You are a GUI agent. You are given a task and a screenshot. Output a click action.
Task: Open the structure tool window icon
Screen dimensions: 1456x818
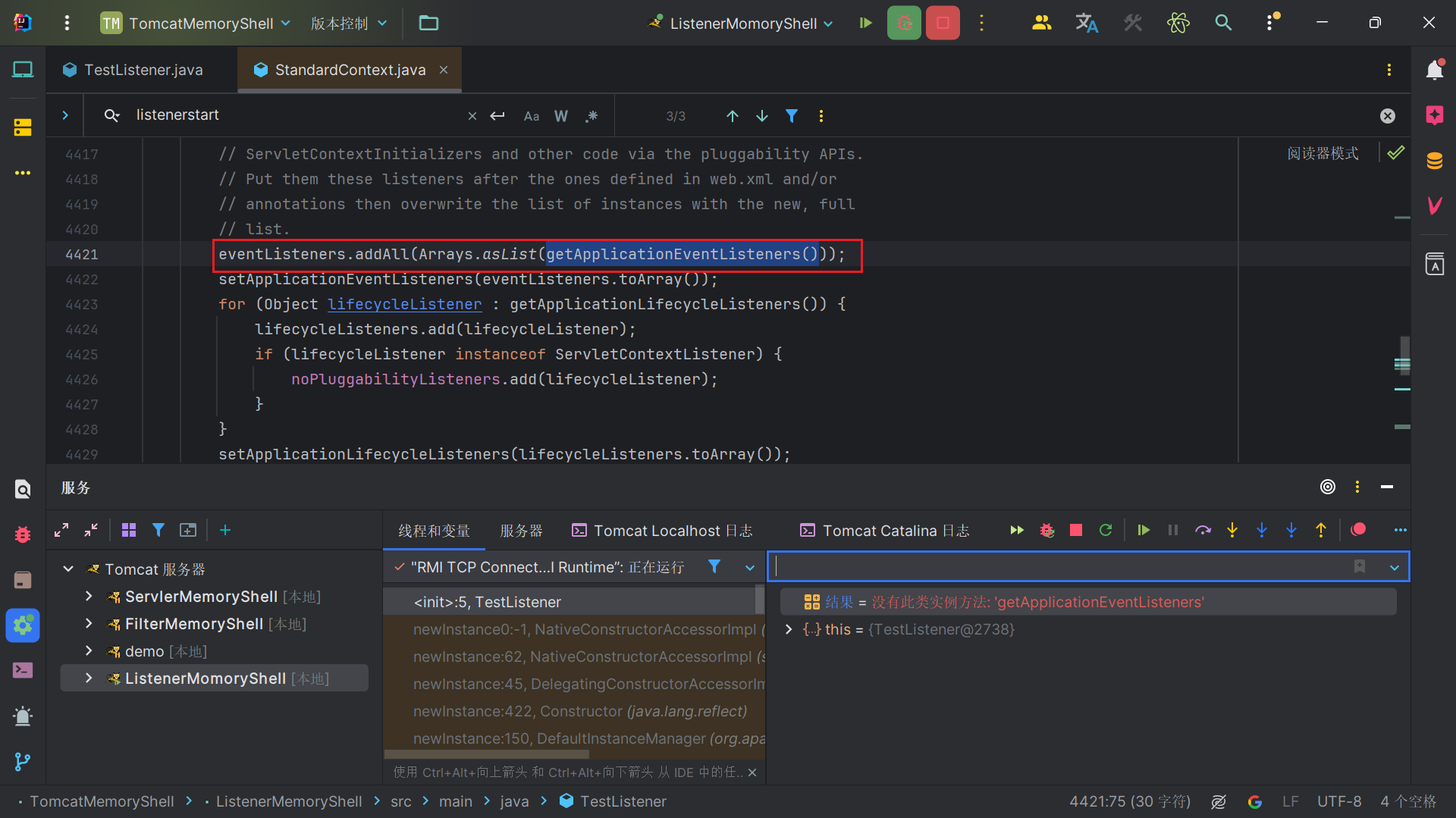tap(23, 127)
